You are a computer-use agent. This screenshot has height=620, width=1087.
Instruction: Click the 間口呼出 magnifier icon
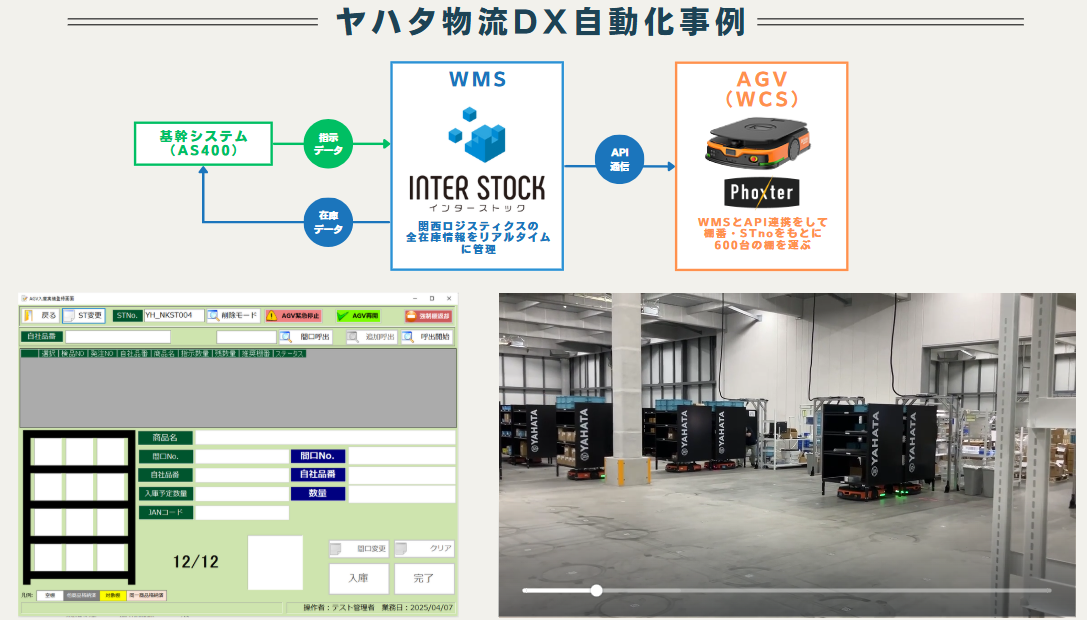click(286, 337)
